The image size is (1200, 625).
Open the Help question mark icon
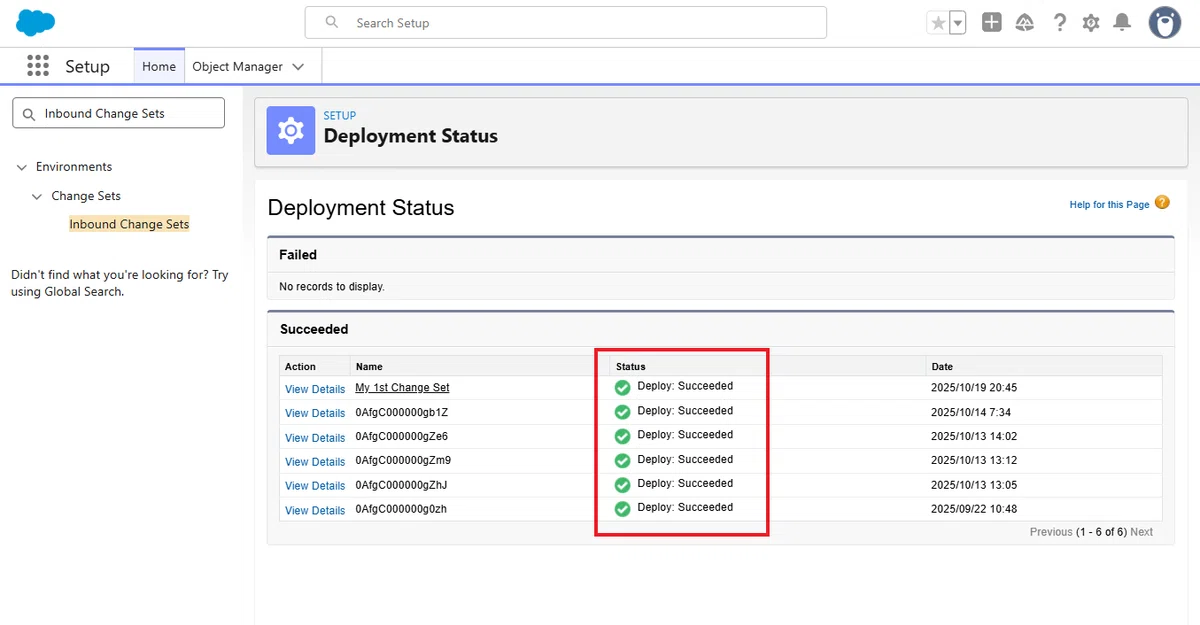(1060, 22)
